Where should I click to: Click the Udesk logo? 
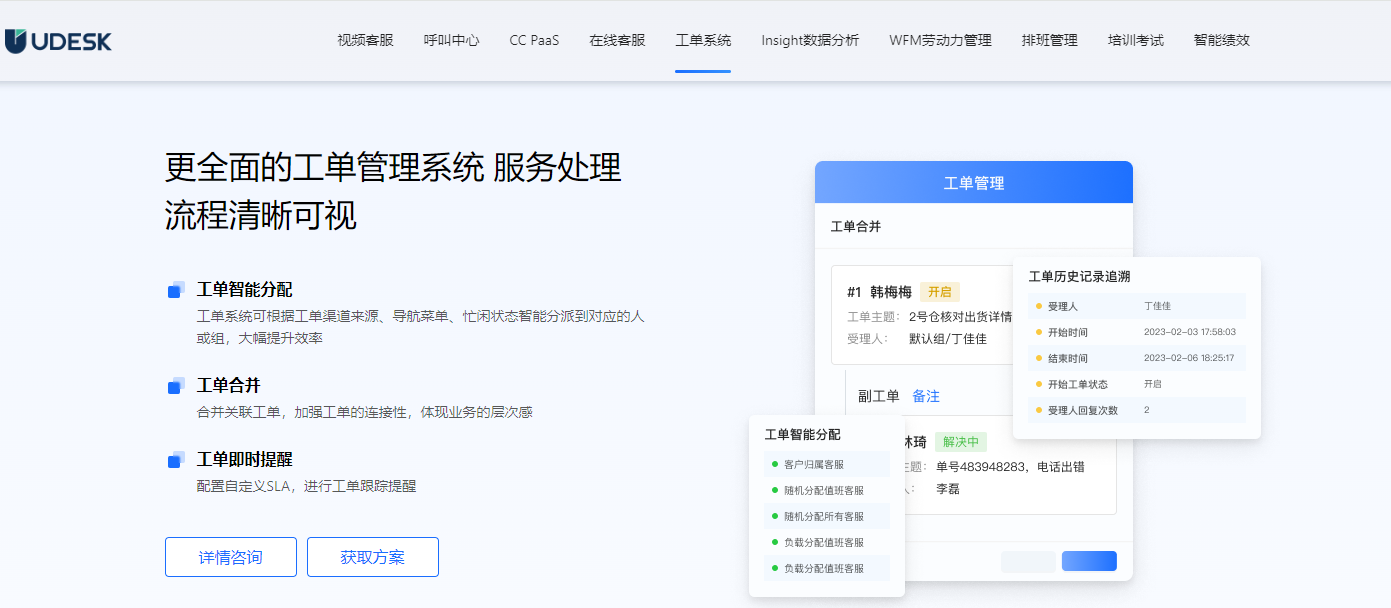click(58, 41)
